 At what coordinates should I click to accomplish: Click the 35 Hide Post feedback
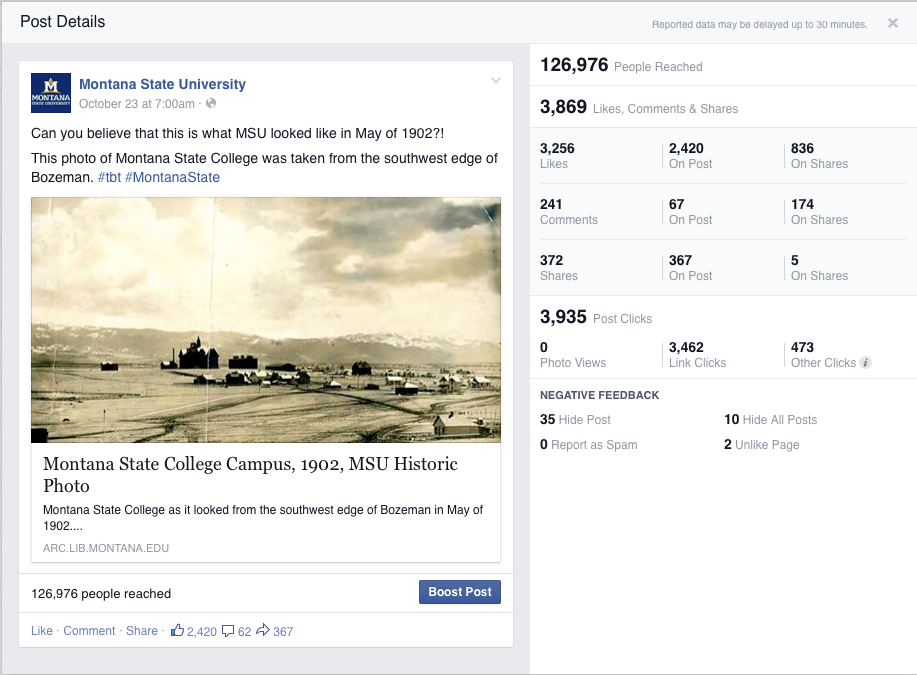(575, 419)
